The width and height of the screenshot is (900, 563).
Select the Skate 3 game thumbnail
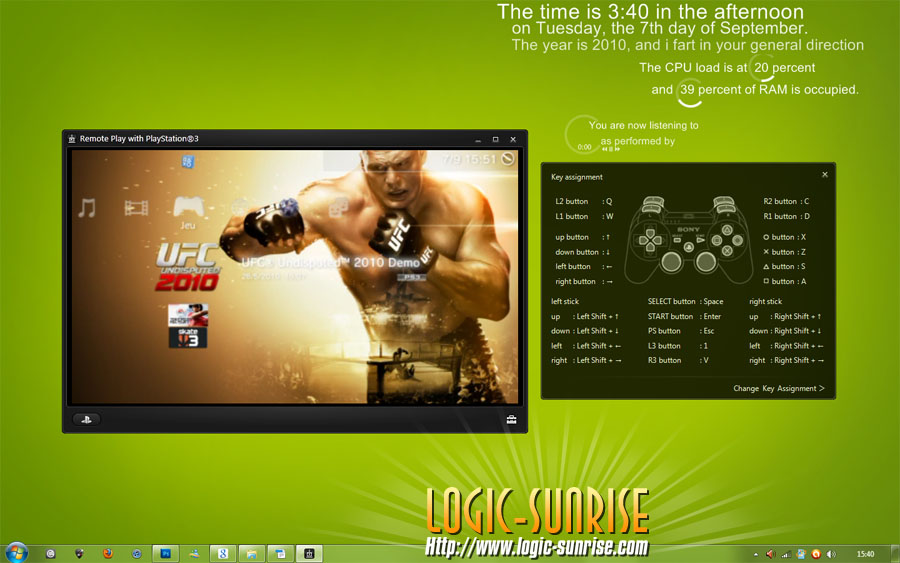pos(188,337)
